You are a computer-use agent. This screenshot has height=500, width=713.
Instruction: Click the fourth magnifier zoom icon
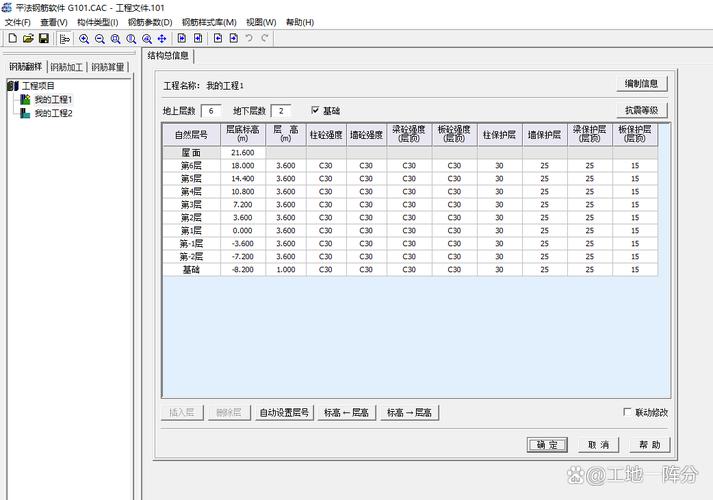coord(131,39)
